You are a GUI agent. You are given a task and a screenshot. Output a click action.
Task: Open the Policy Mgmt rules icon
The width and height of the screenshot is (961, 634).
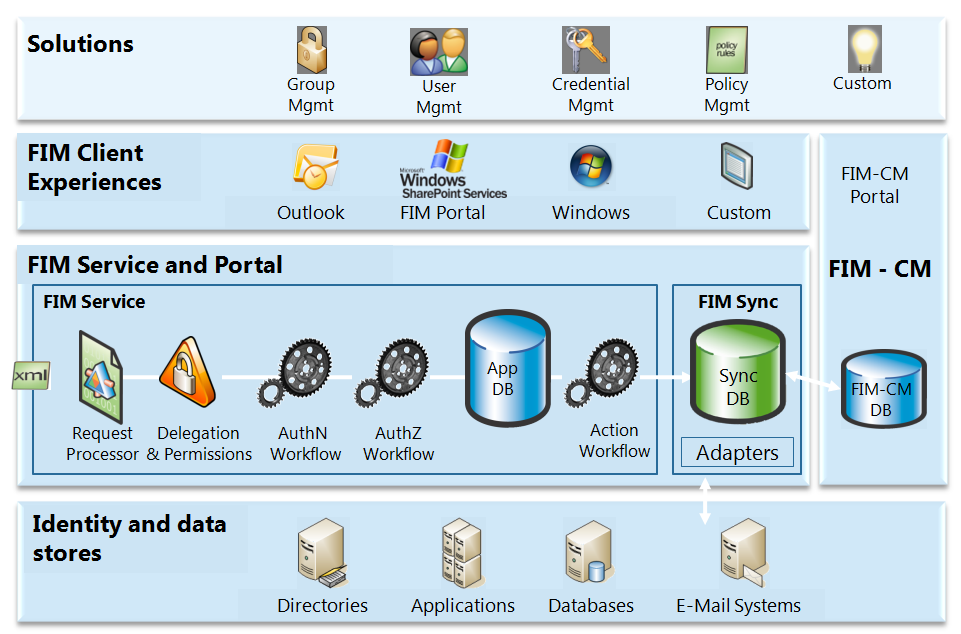(x=726, y=50)
